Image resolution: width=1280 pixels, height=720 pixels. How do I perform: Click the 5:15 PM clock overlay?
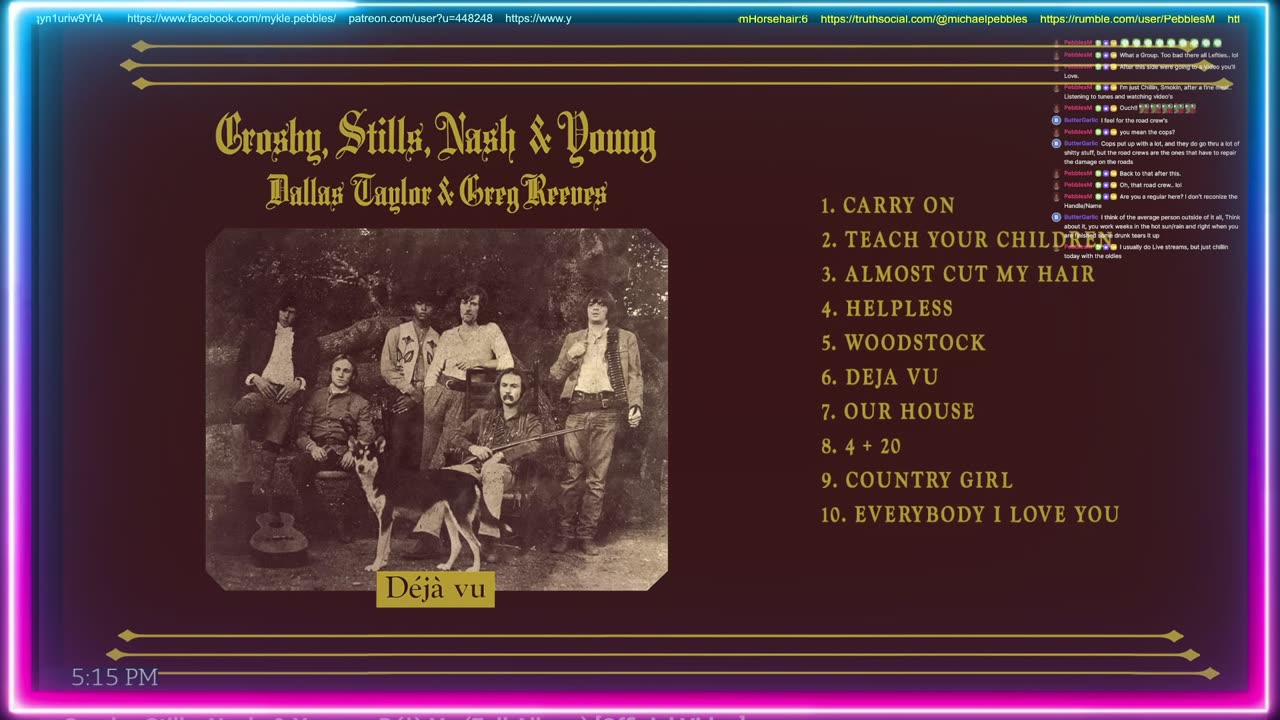tap(115, 677)
